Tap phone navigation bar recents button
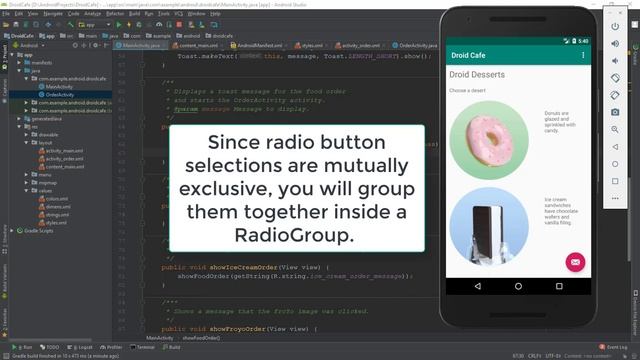640x360 pixels. pos(559,286)
